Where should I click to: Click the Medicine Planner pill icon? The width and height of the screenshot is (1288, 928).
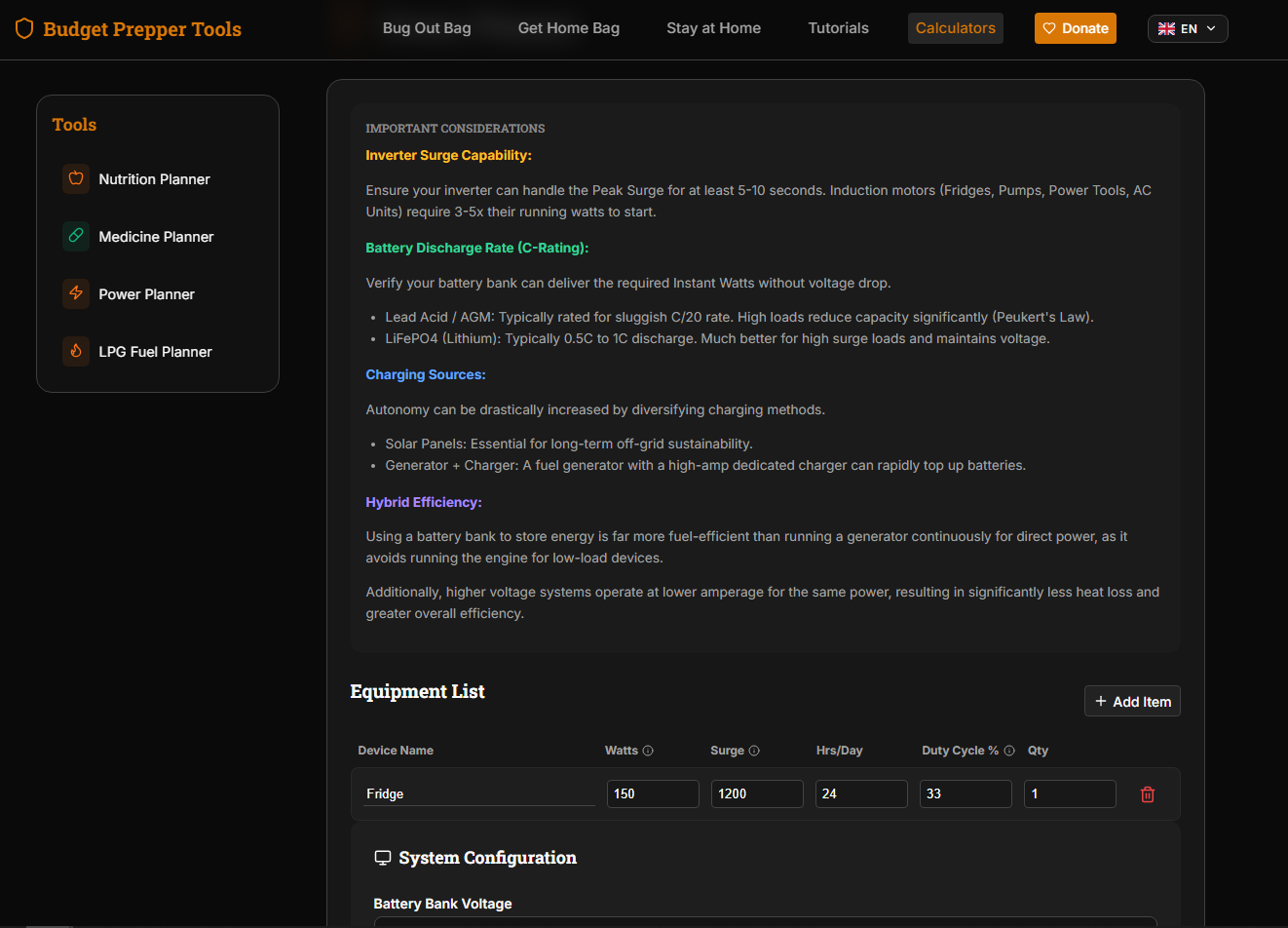click(76, 236)
